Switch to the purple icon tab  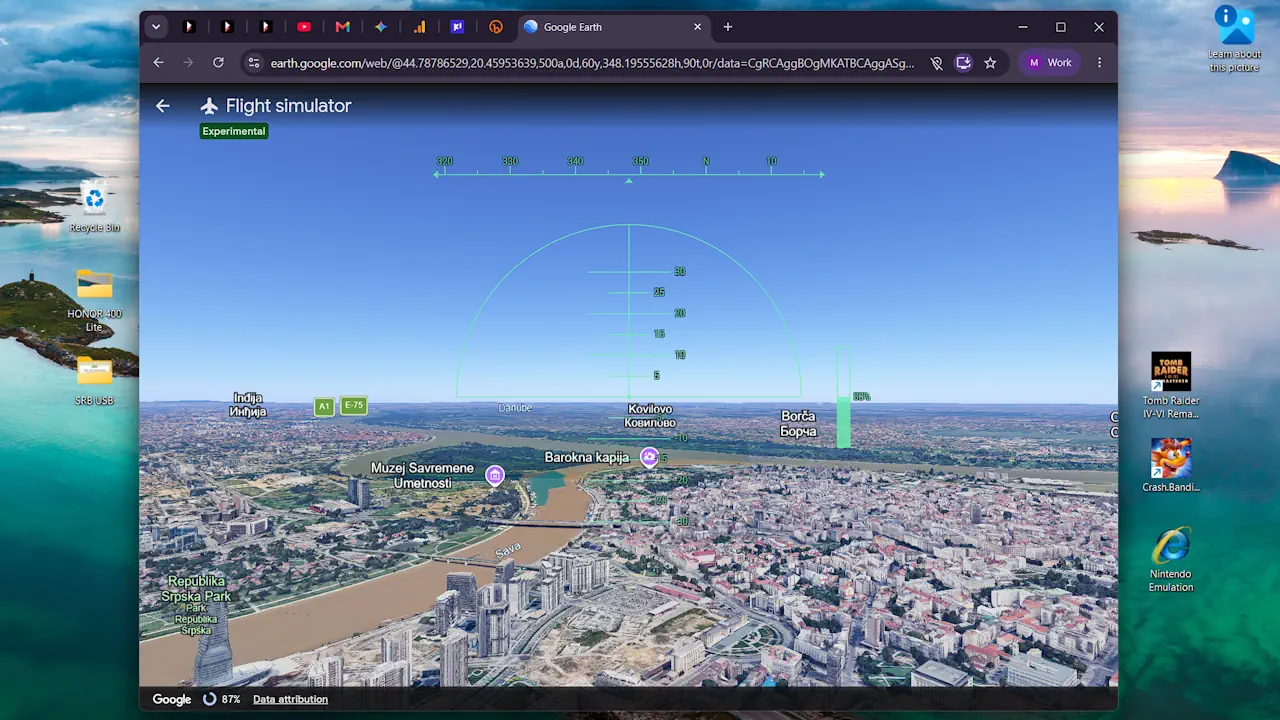point(457,27)
